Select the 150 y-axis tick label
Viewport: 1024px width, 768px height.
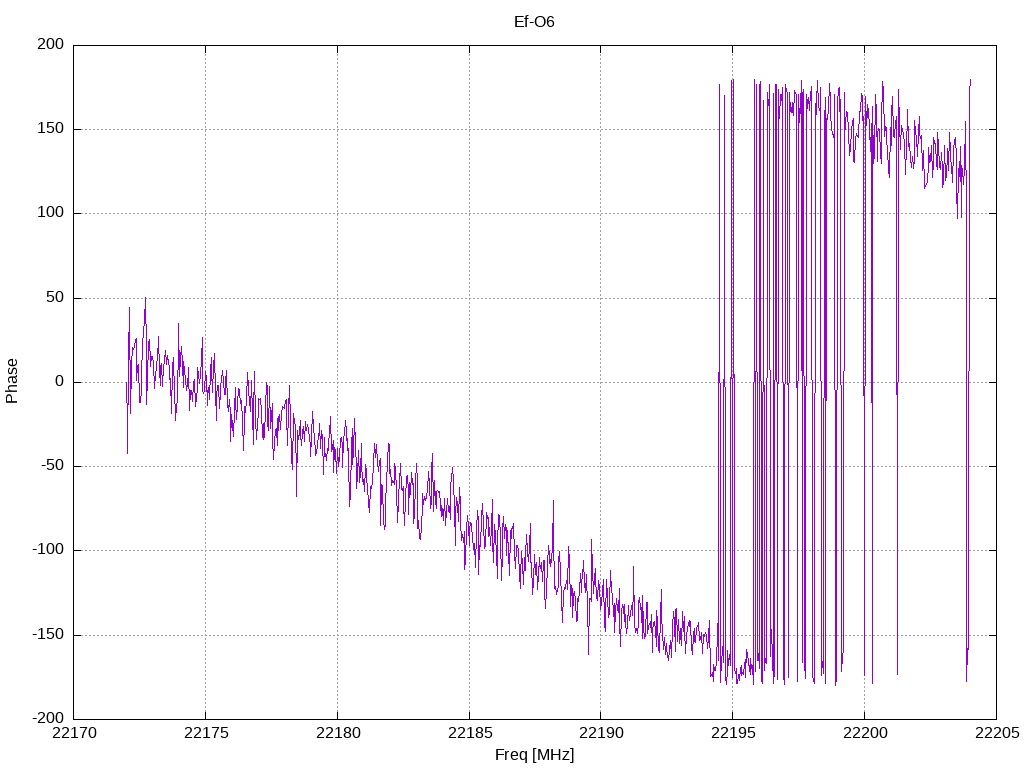[x=51, y=129]
